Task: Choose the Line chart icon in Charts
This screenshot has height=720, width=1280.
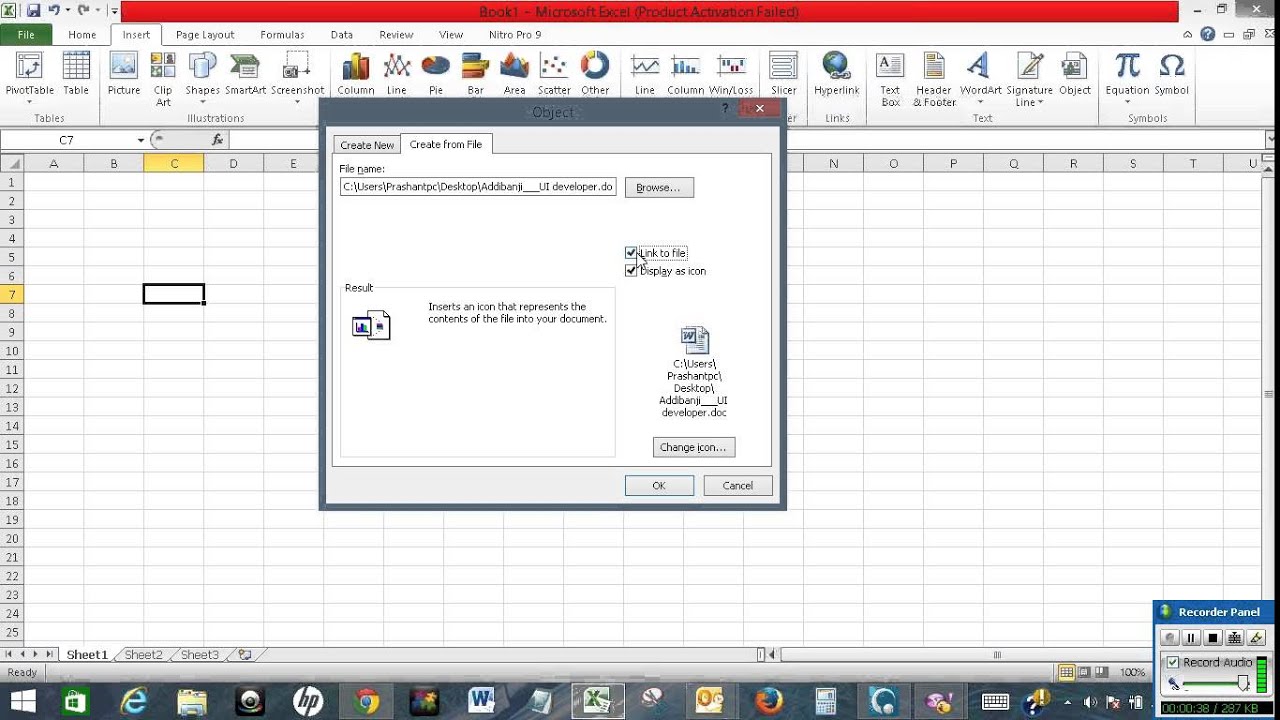Action: pos(397,74)
